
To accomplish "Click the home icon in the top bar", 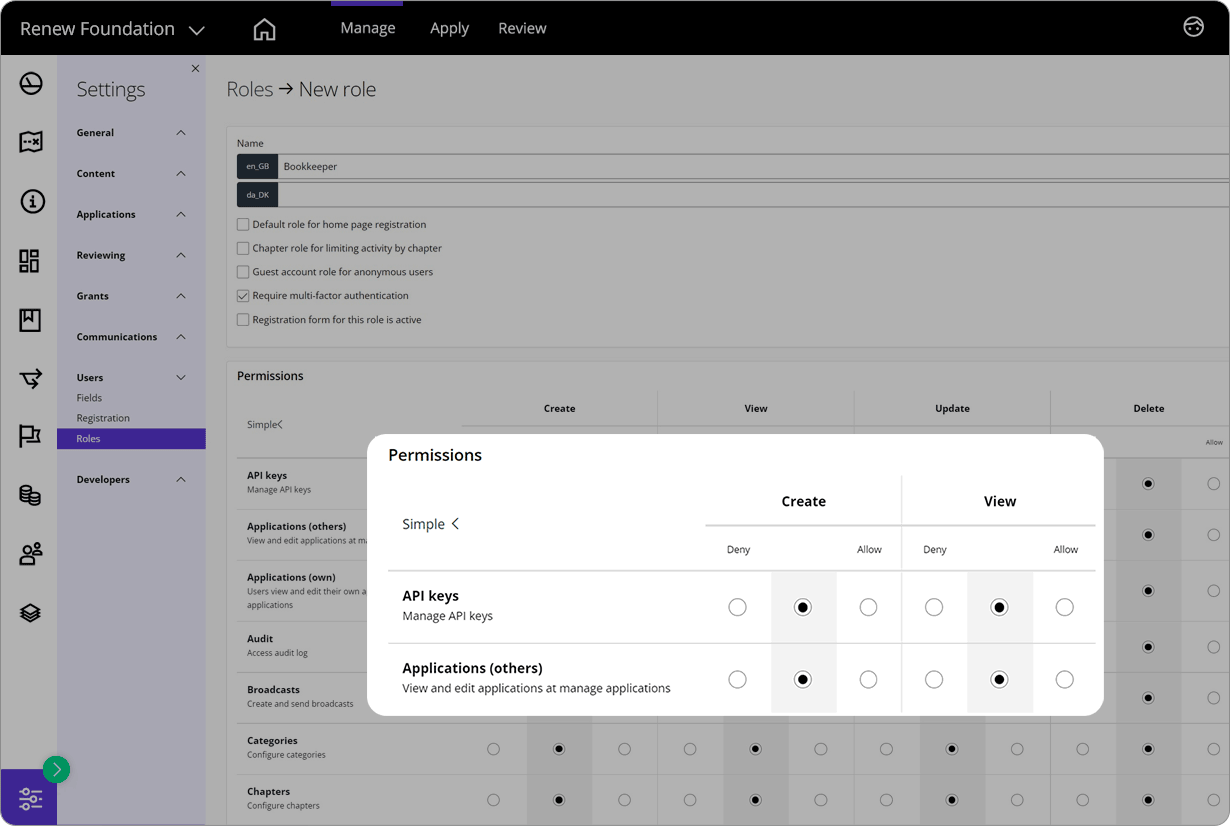I will [264, 28].
